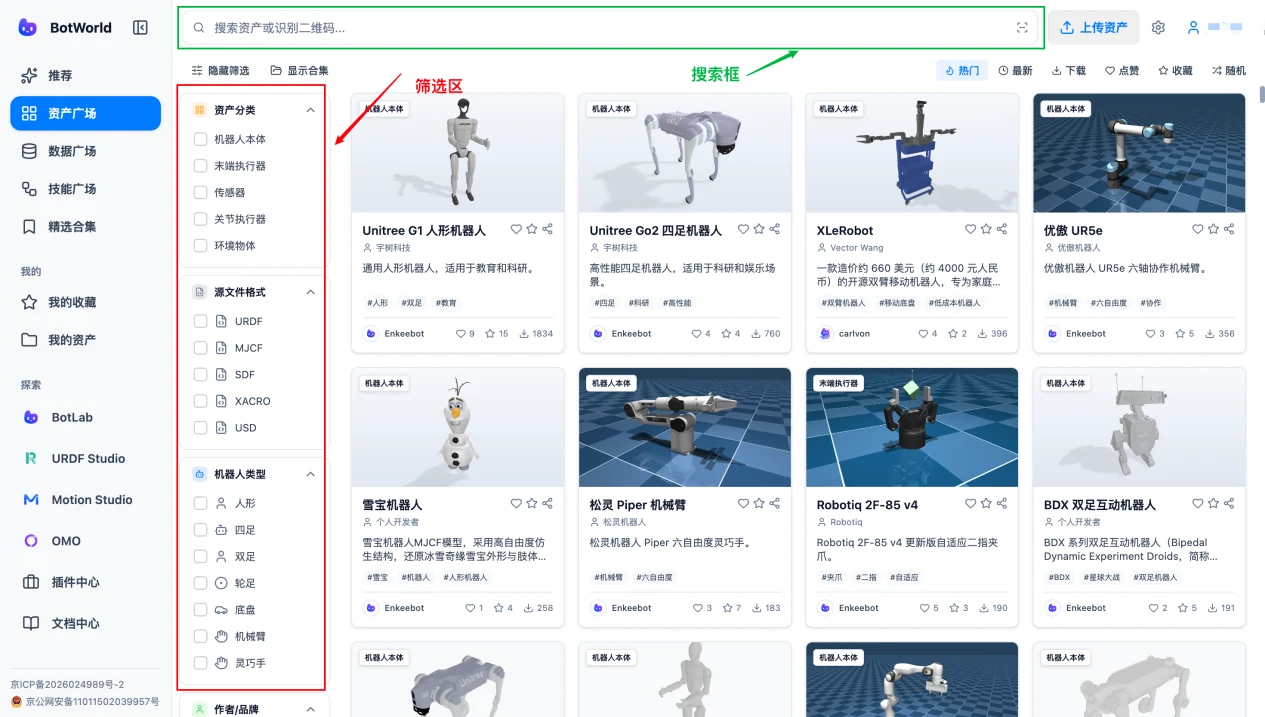The image size is (1265, 717).
Task: Open the 推荐 sidebar page
Action: click(x=85, y=75)
